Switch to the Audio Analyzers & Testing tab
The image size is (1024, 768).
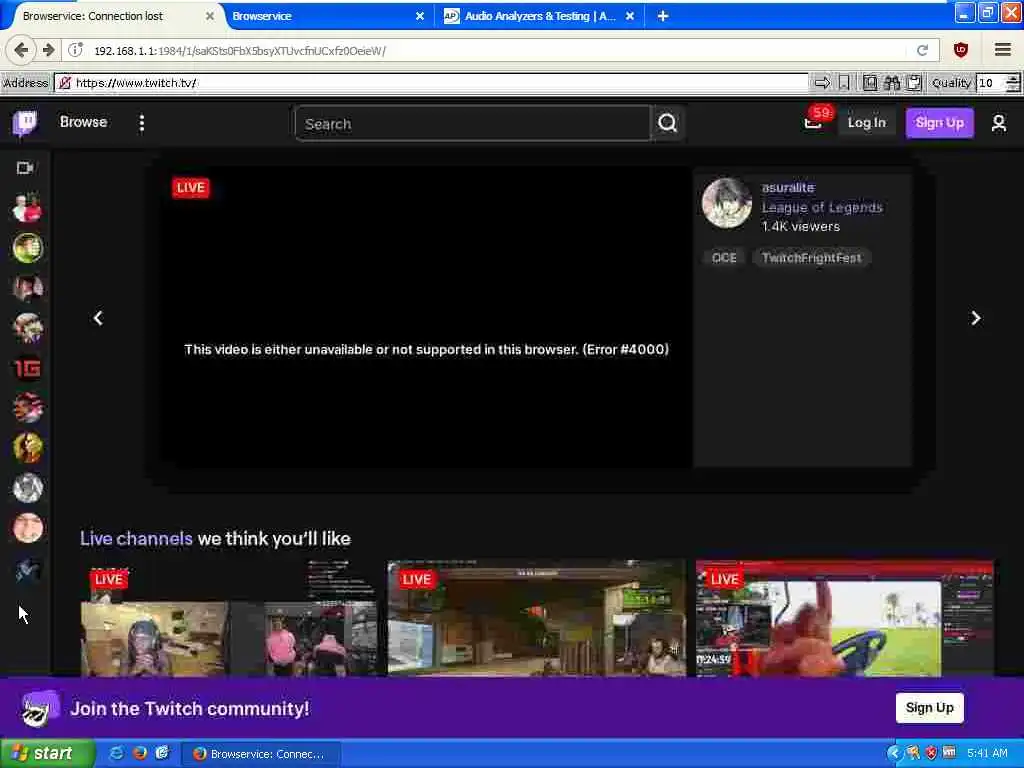[539, 16]
